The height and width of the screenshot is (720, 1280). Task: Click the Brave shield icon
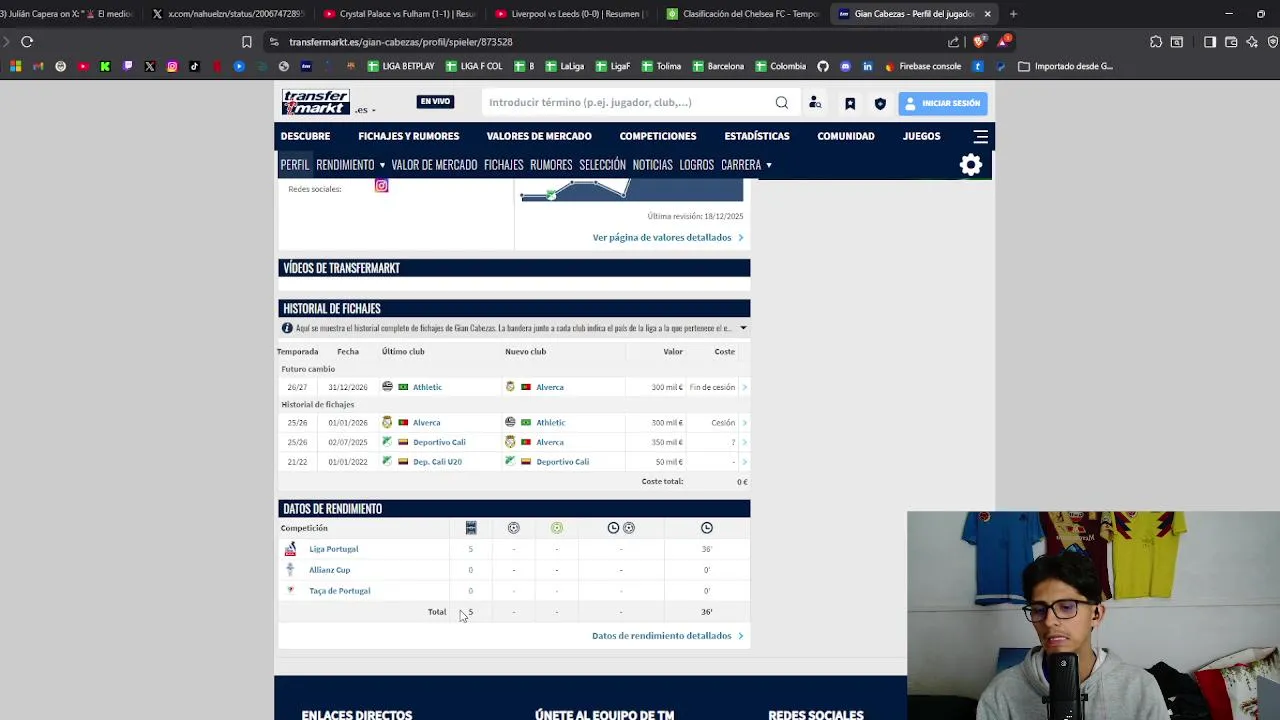[979, 42]
